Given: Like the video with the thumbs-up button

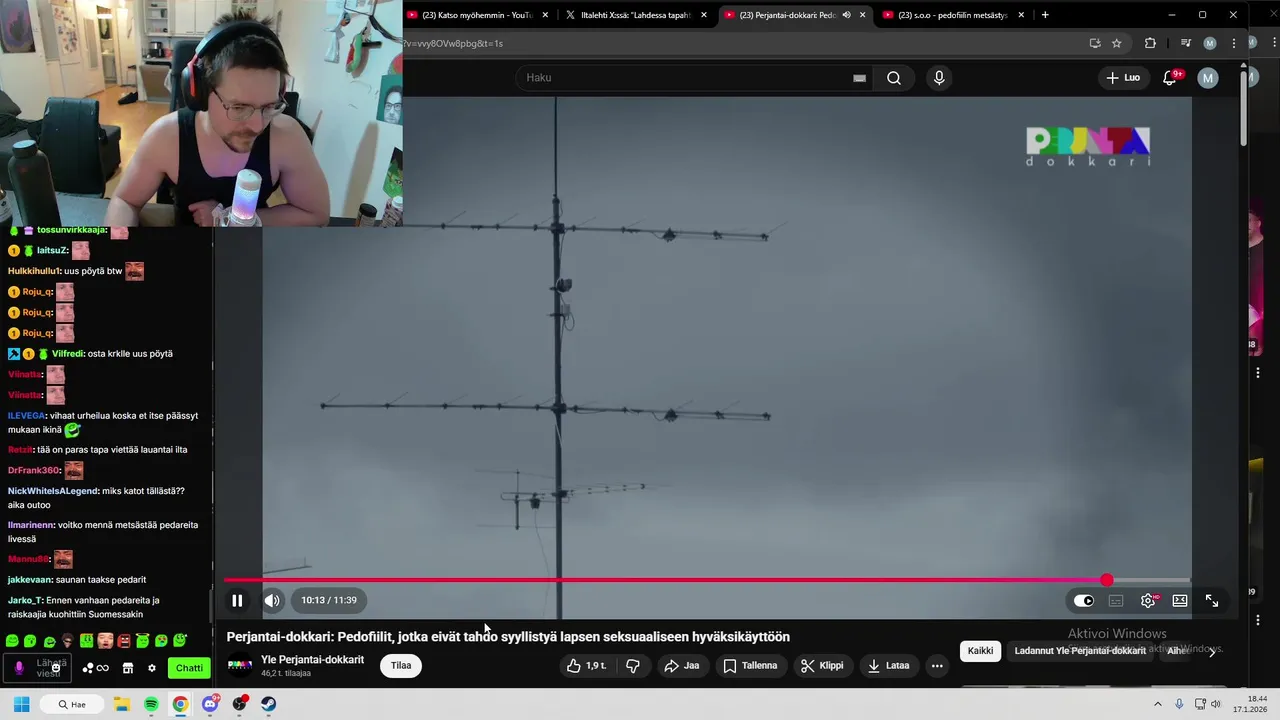Looking at the screenshot, I should coord(587,665).
